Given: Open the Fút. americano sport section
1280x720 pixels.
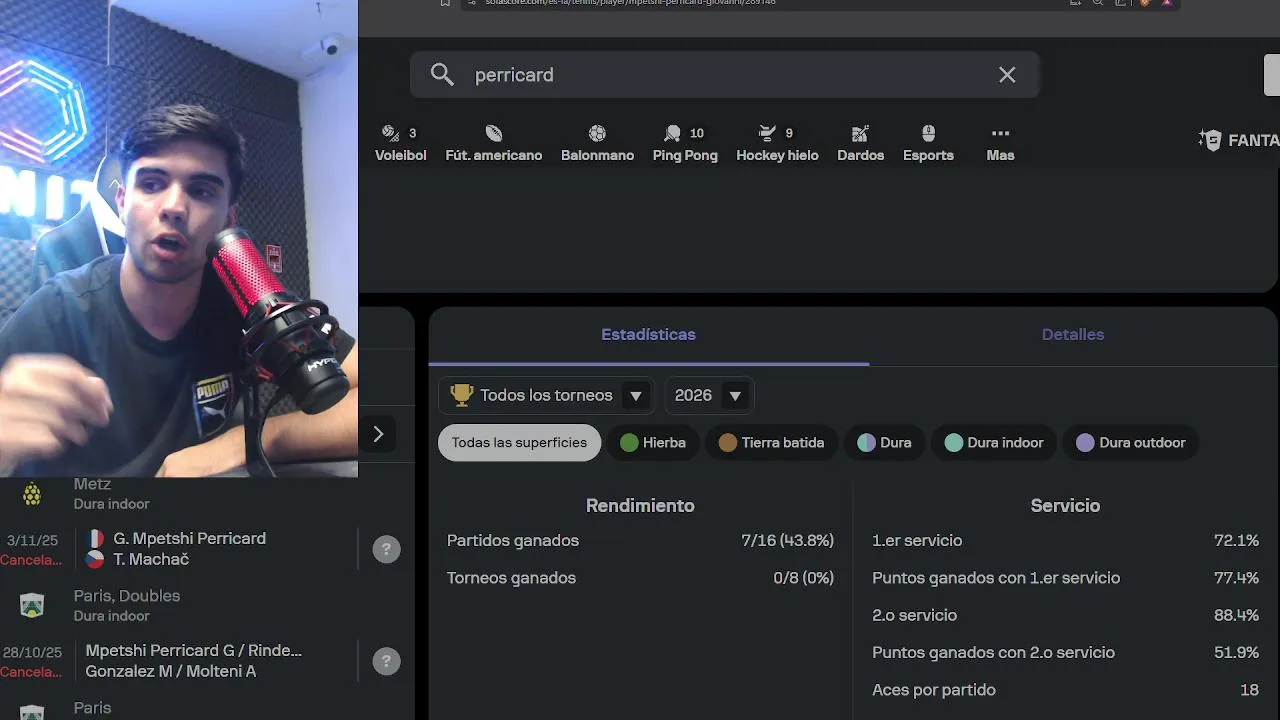Looking at the screenshot, I should [x=494, y=143].
